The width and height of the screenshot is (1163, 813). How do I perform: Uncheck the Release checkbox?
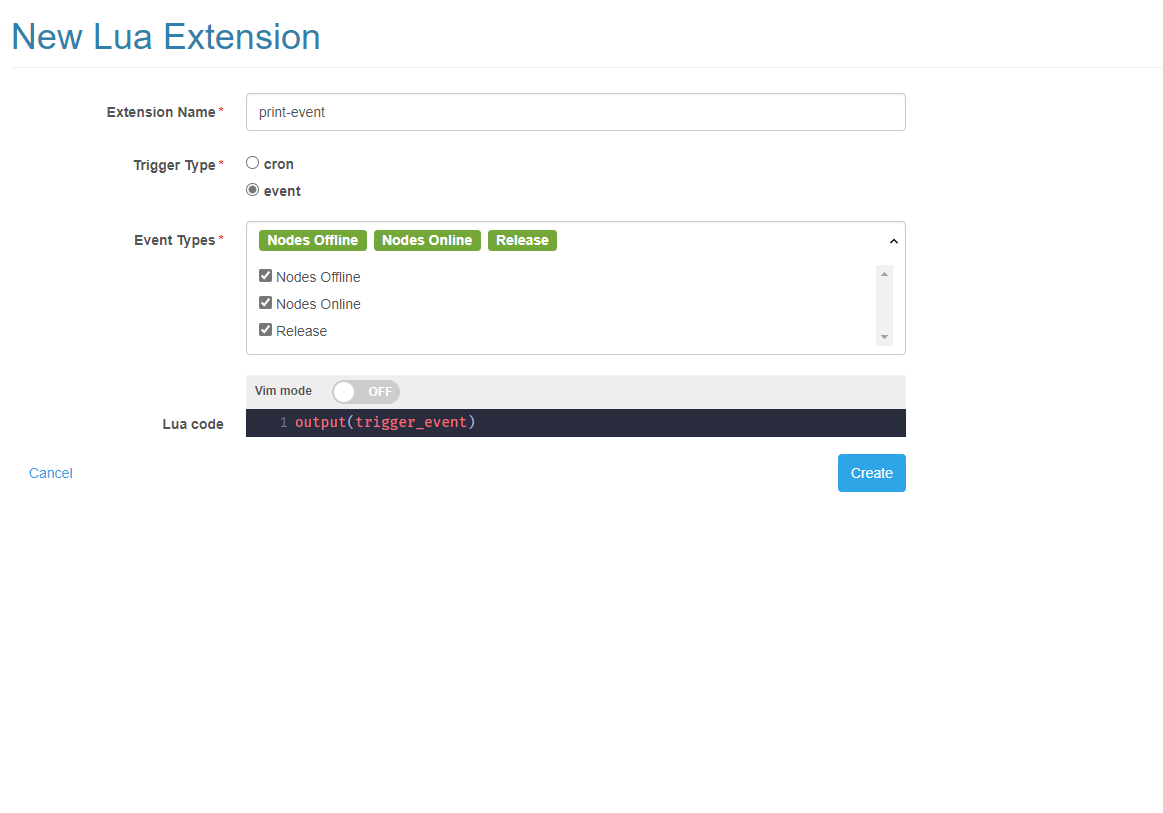click(266, 329)
